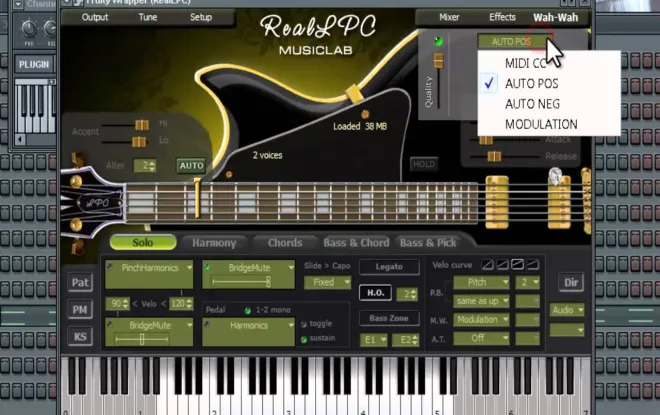Switch to Bass & Chord mode
Image resolution: width=660 pixels, height=415 pixels.
pos(356,243)
